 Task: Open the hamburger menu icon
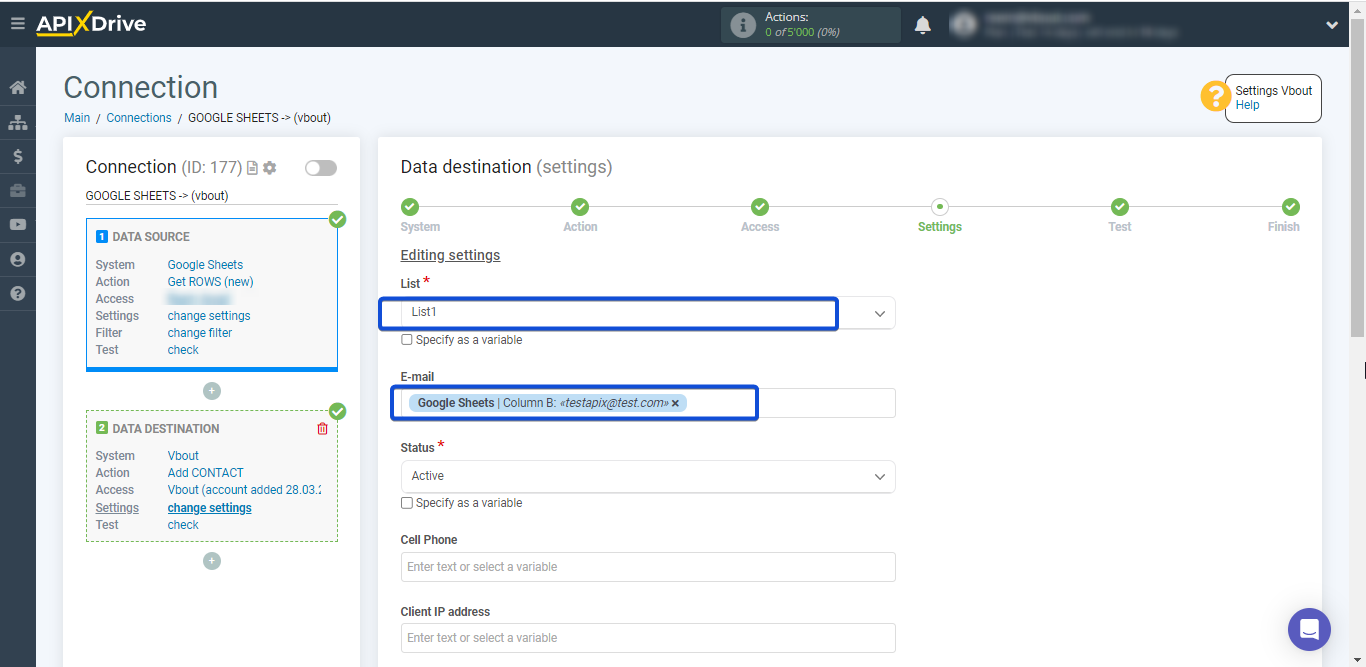pos(17,24)
